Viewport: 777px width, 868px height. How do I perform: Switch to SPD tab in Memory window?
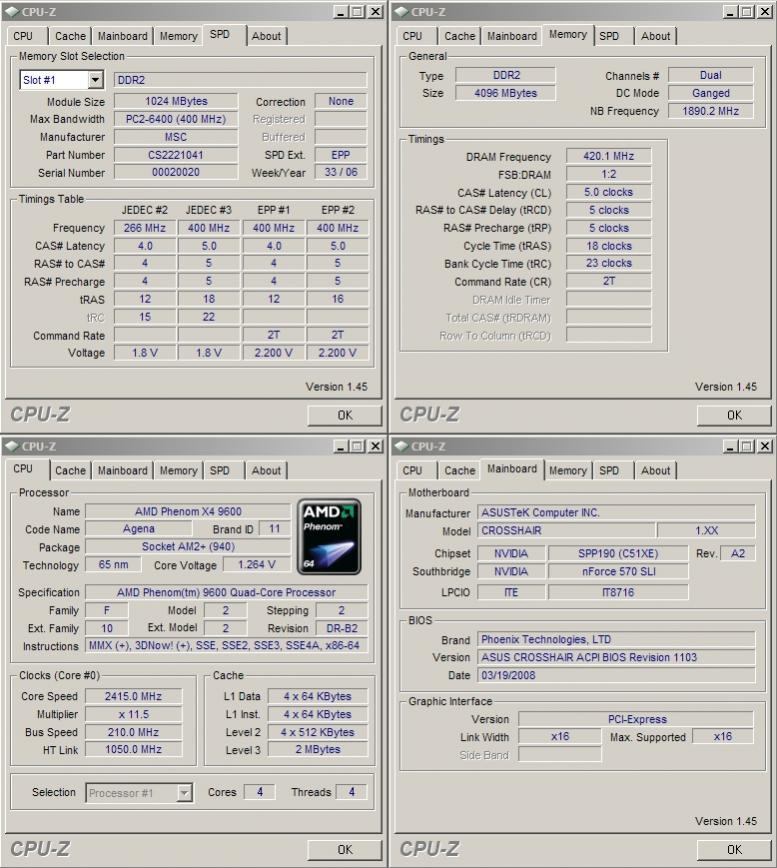click(609, 36)
